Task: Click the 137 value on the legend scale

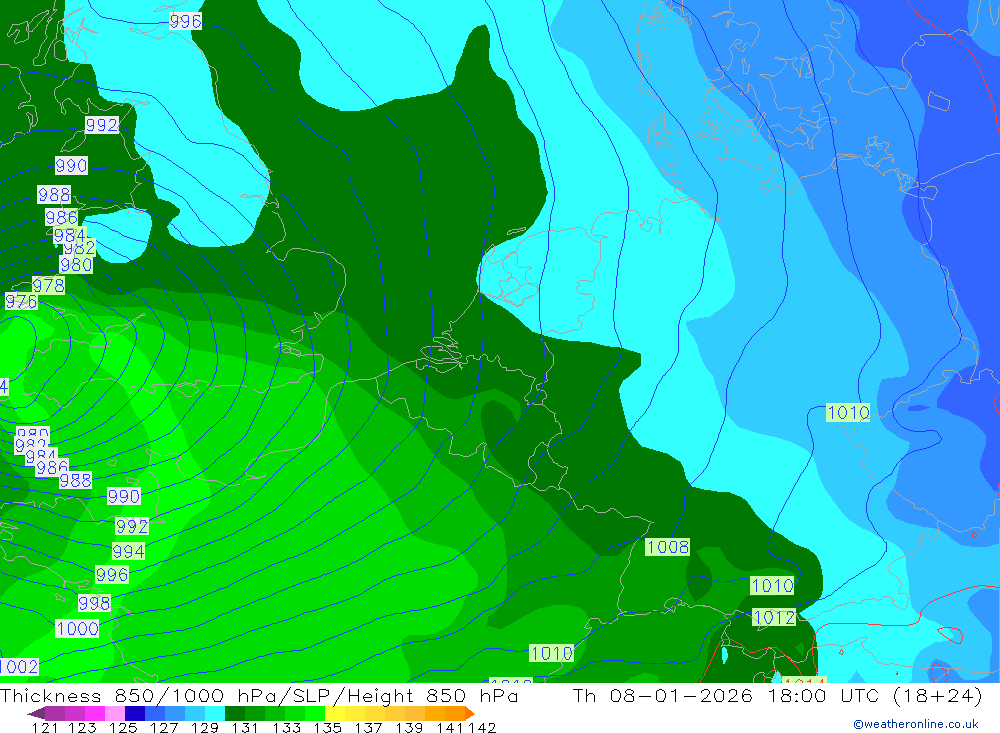Action: [x=369, y=728]
